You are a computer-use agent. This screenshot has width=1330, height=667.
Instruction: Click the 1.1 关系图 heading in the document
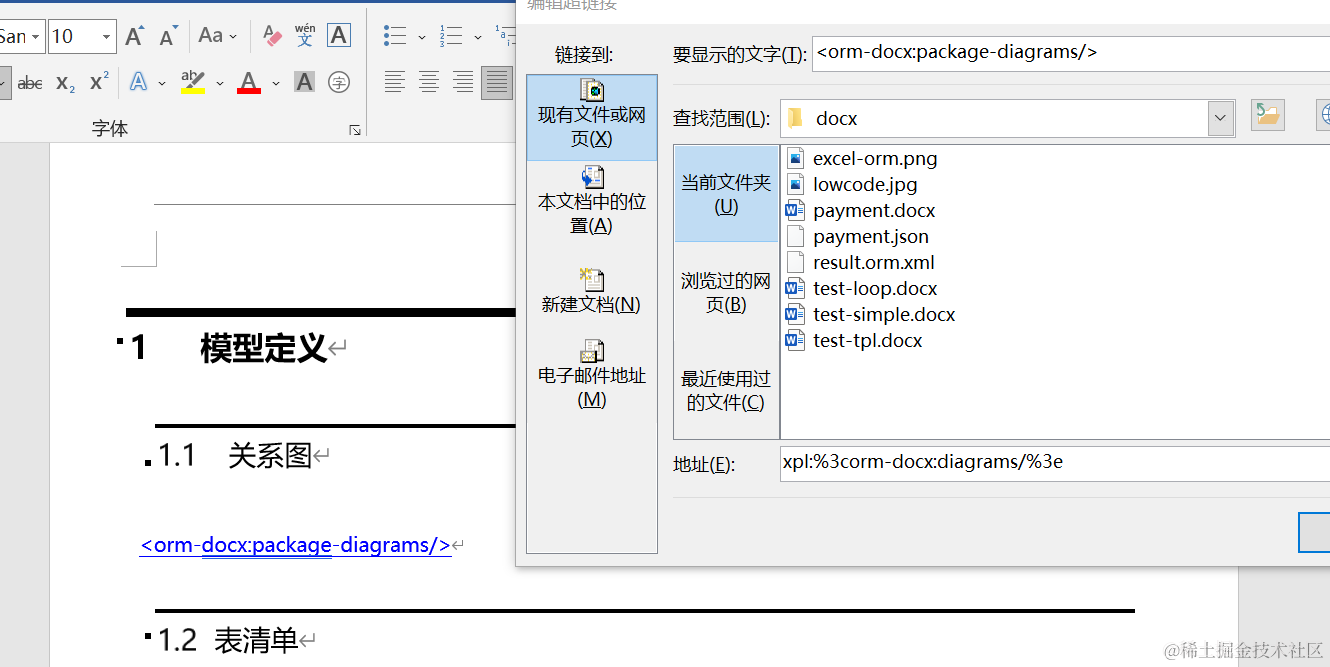[235, 456]
